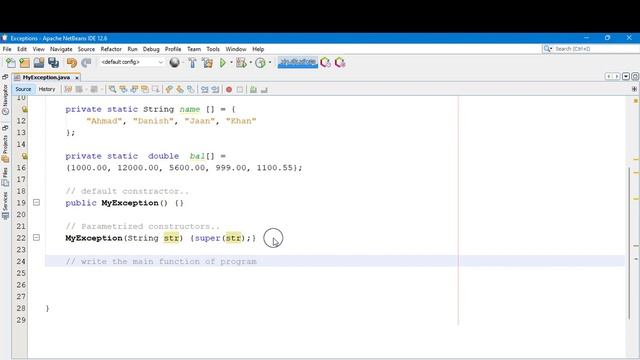The height and width of the screenshot is (360, 640).
Task: Open the minimized Projects panel
Action: coord(5,148)
